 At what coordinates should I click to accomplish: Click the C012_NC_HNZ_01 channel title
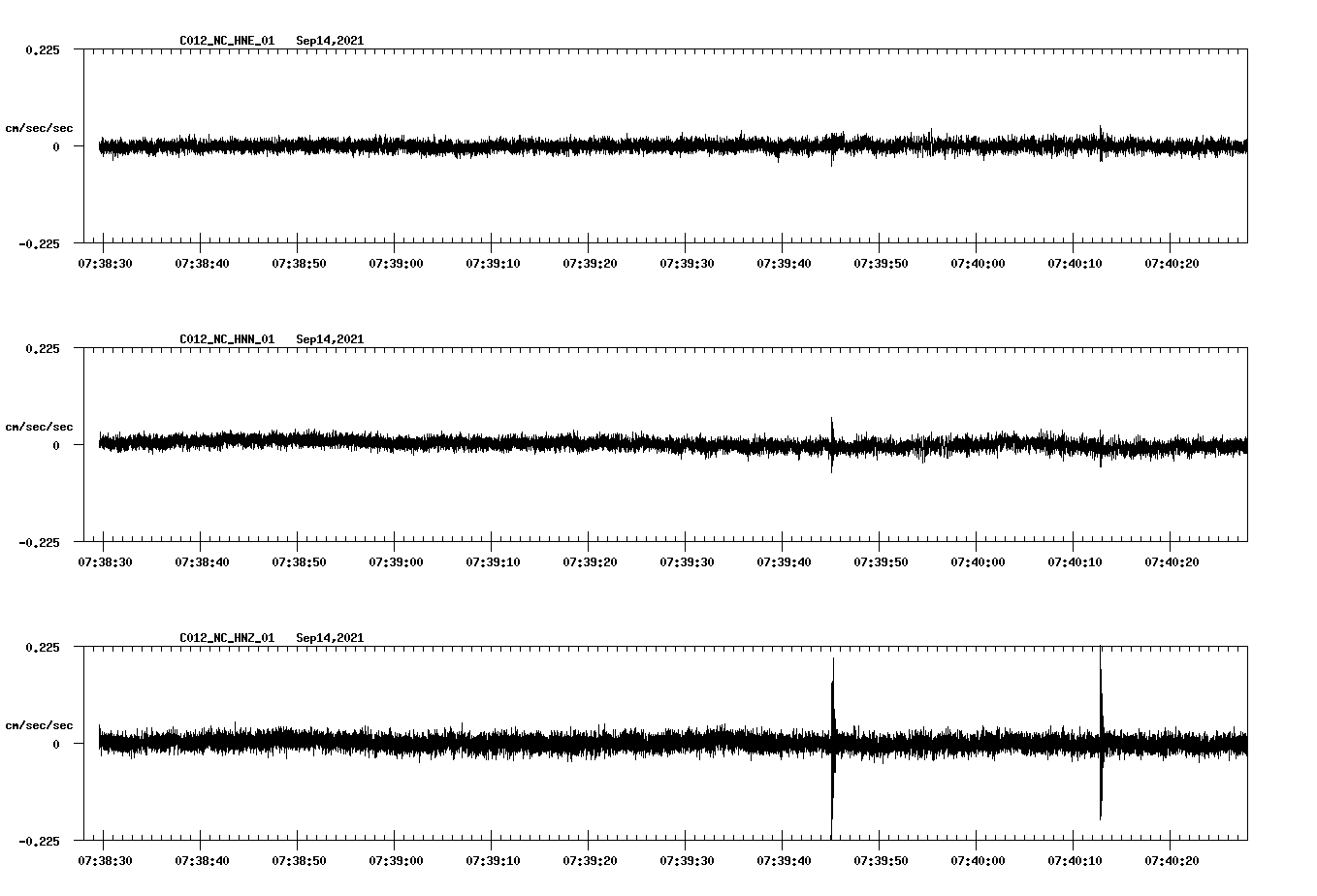coord(227,638)
